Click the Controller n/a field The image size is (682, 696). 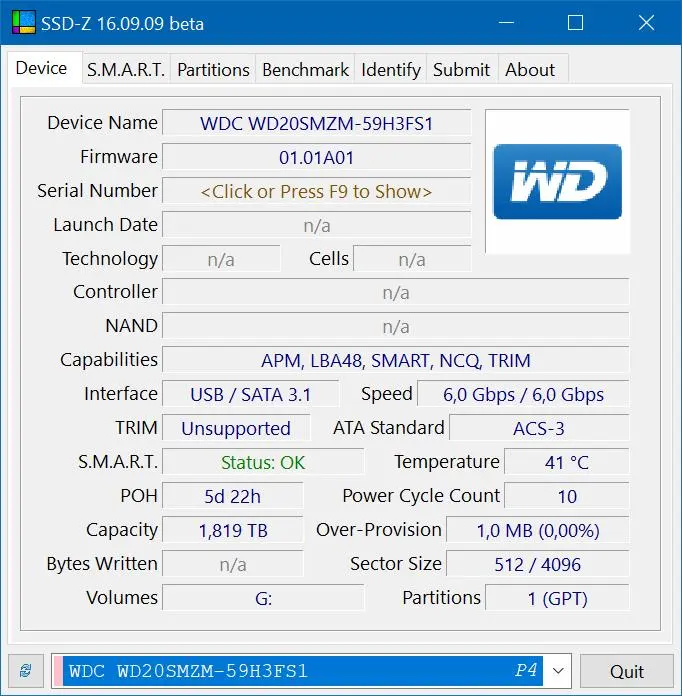[396, 293]
